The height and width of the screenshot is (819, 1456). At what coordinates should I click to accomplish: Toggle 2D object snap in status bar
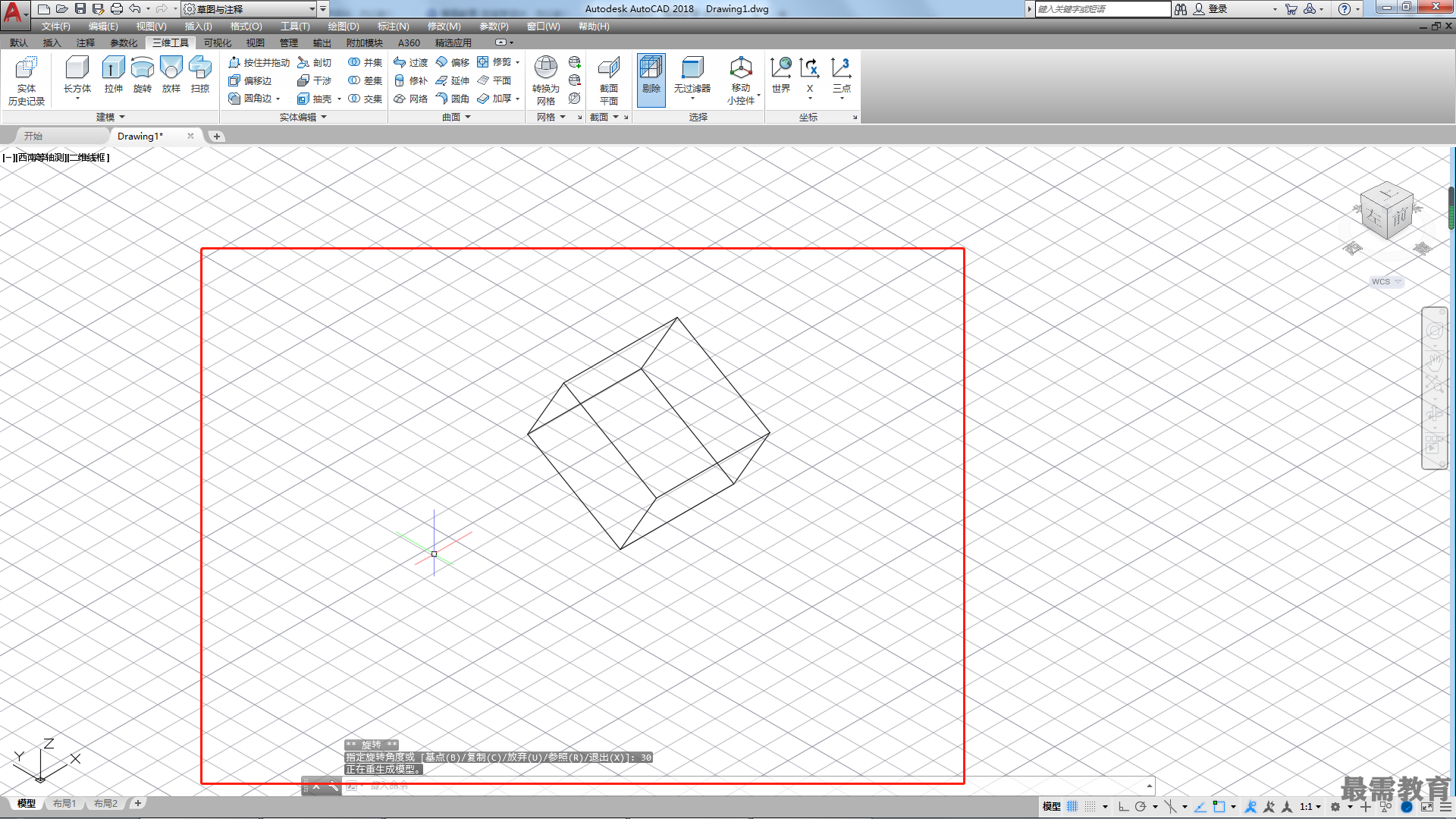[1219, 806]
